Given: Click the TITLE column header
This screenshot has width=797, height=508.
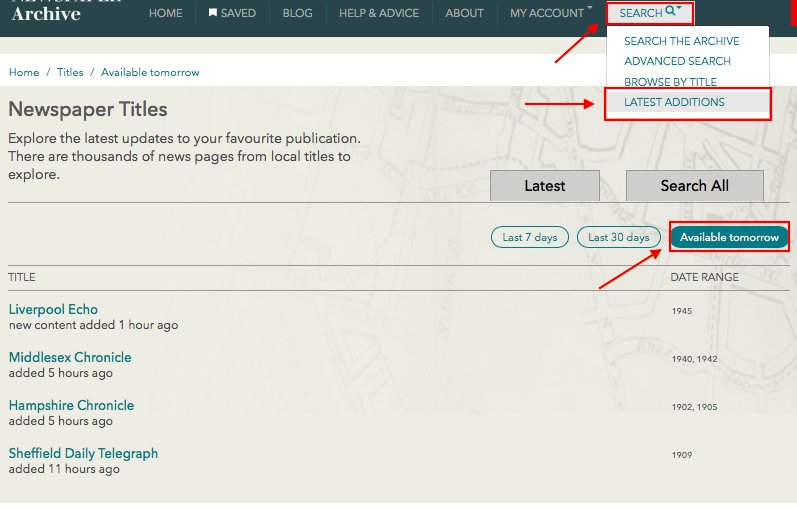Looking at the screenshot, I should 22,277.
